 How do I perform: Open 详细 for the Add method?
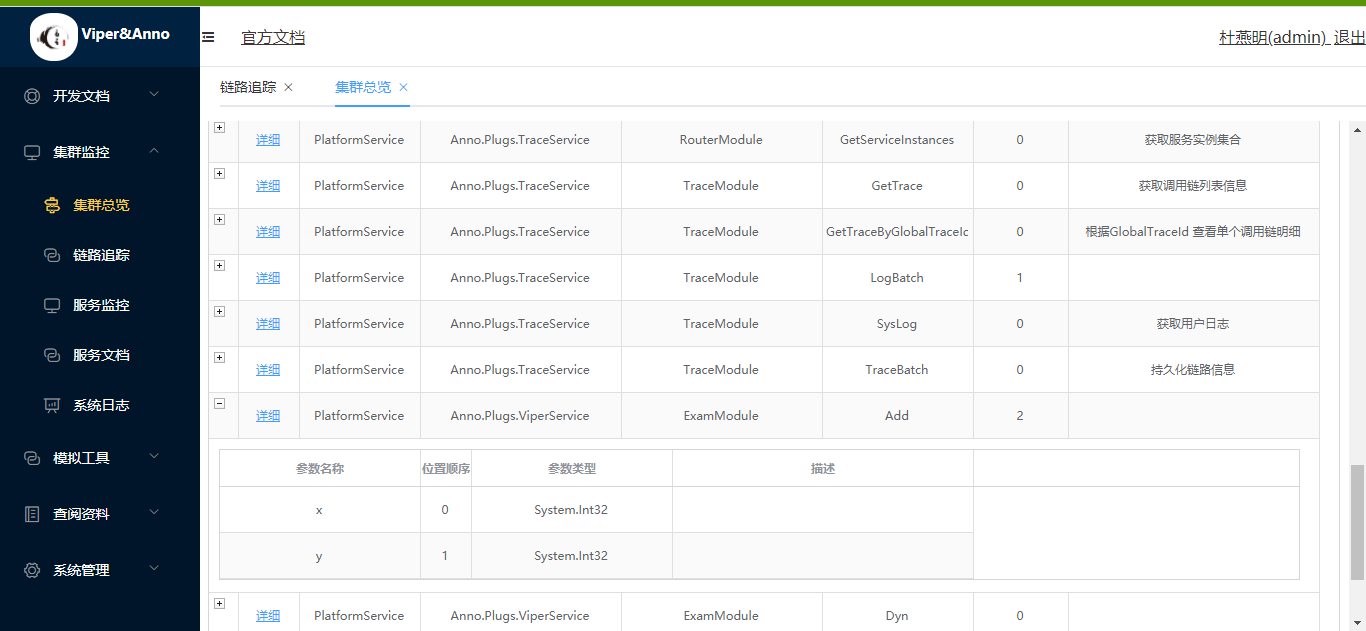pyautogui.click(x=268, y=416)
